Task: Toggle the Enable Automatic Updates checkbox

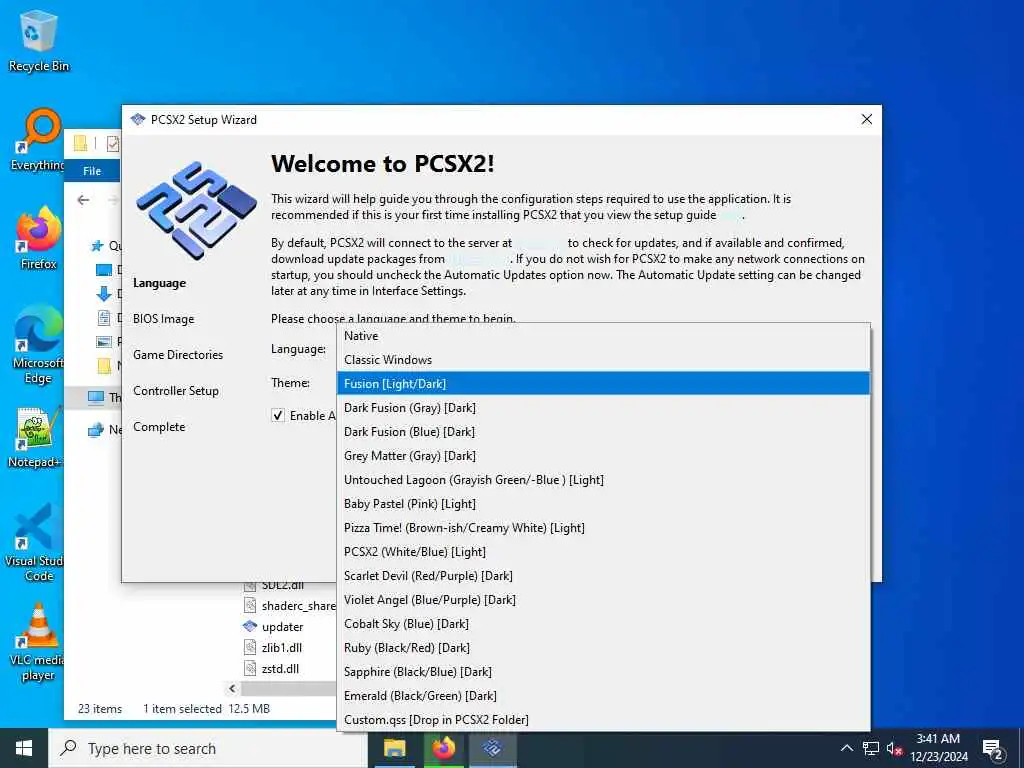Action: pos(278,415)
